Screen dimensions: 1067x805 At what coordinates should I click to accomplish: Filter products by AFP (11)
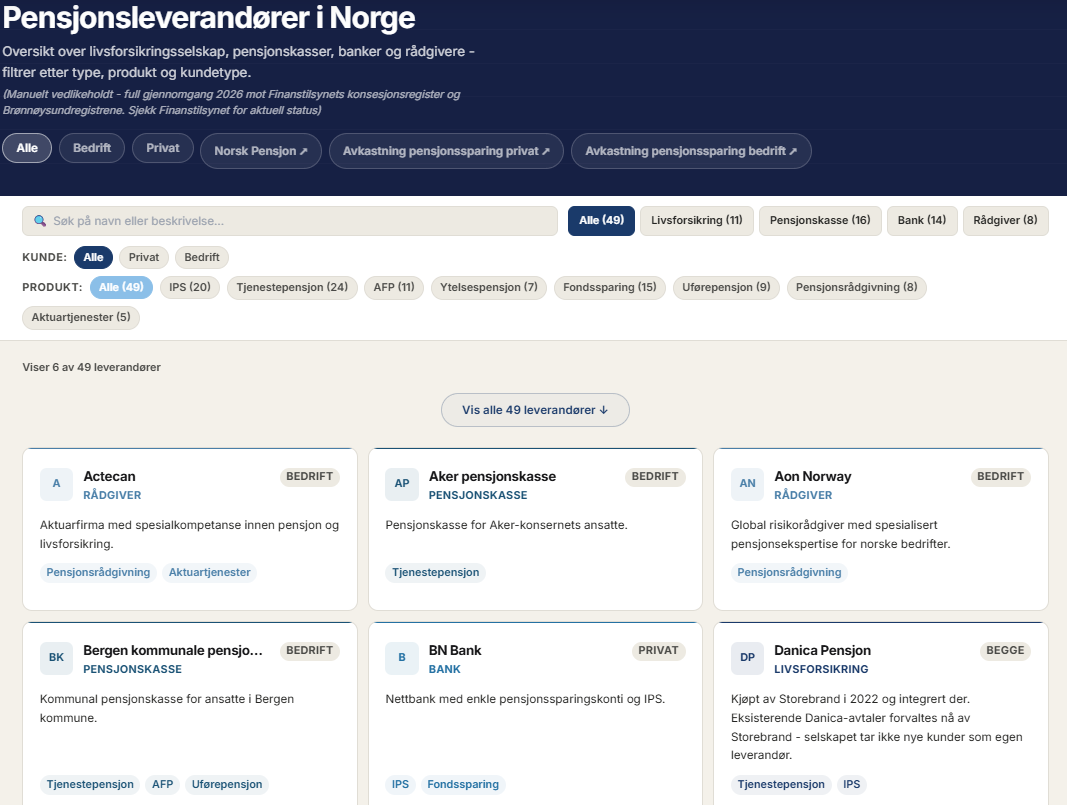[394, 287]
